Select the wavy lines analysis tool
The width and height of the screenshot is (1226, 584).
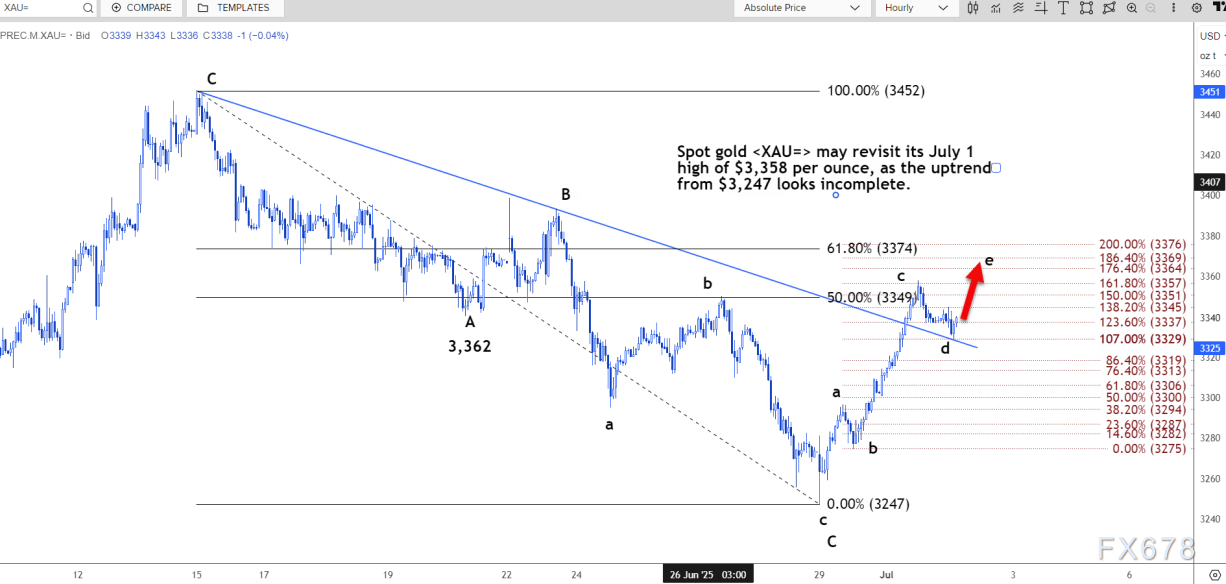pos(1018,8)
